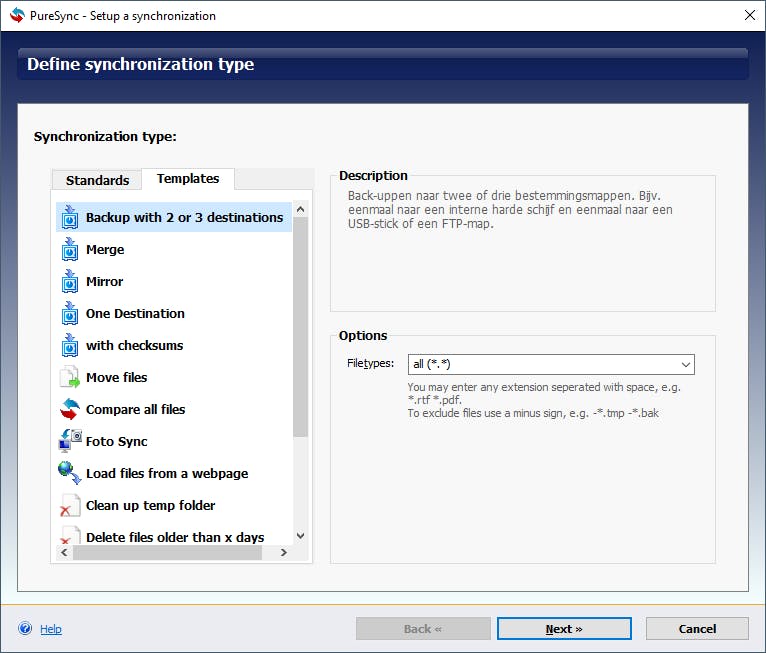Click the Merge template icon
This screenshot has width=766, height=653.
pyautogui.click(x=70, y=250)
